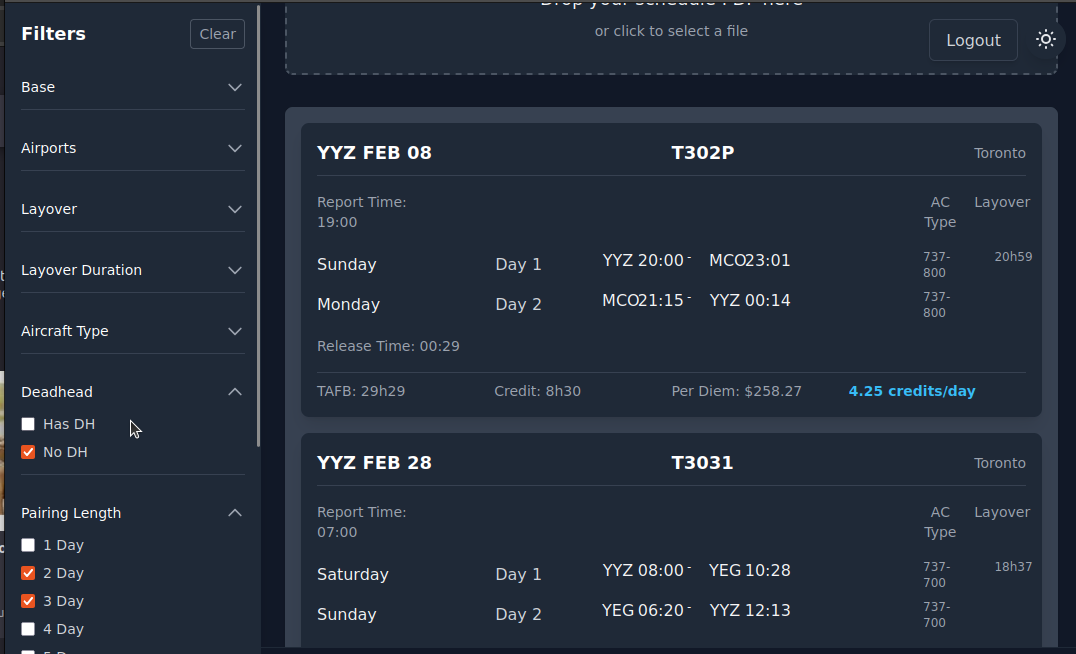Open the Layover filter chevron
The width and height of the screenshot is (1076, 654).
point(235,209)
